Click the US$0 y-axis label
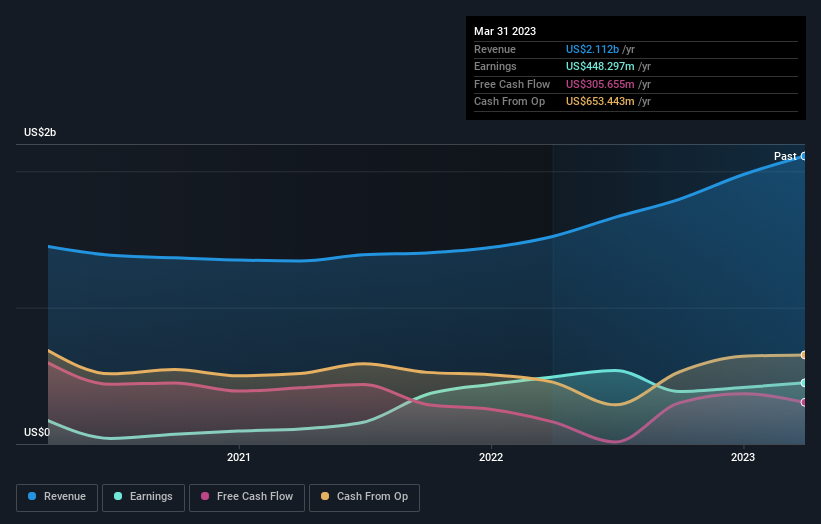821x524 pixels. 37,432
